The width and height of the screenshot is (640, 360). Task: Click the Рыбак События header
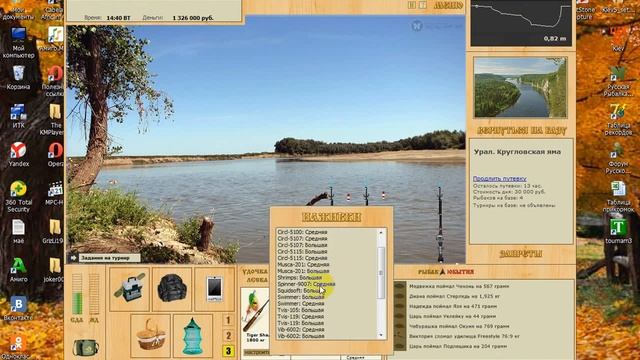point(446,272)
